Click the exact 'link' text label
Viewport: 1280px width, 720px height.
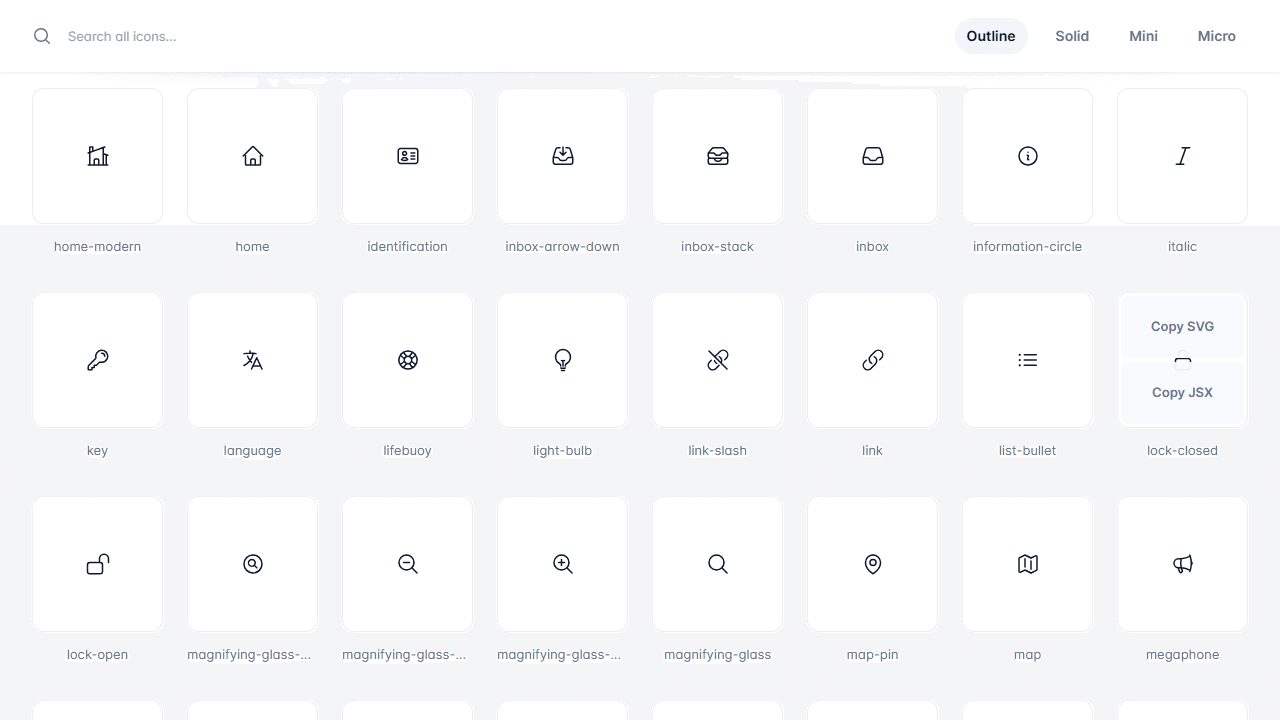coord(872,451)
